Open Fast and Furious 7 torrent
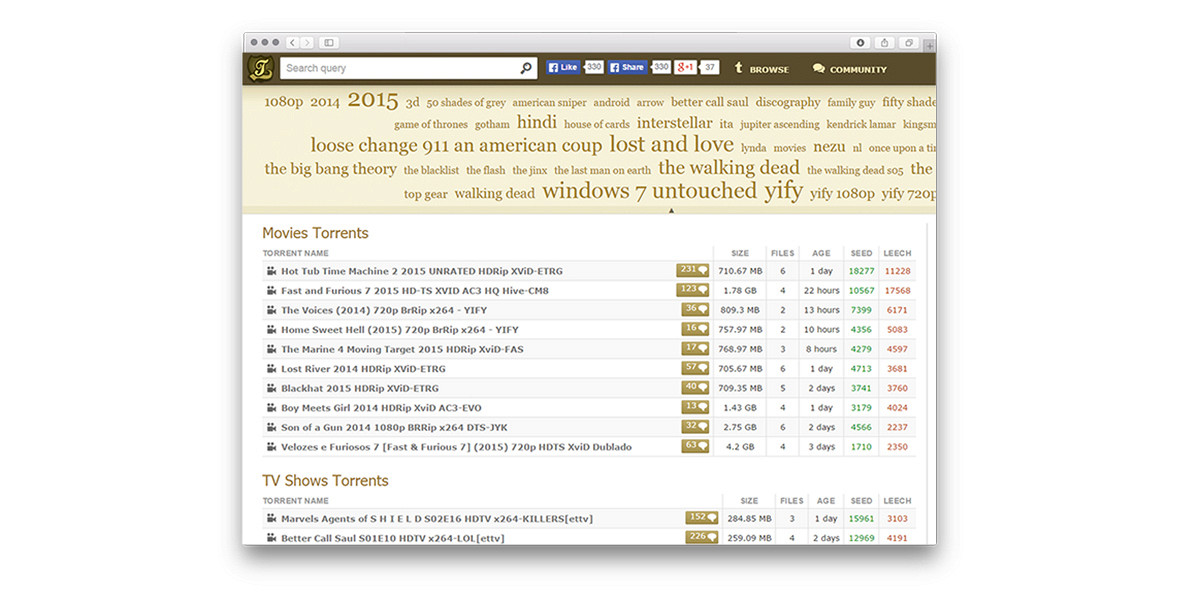 (x=414, y=291)
